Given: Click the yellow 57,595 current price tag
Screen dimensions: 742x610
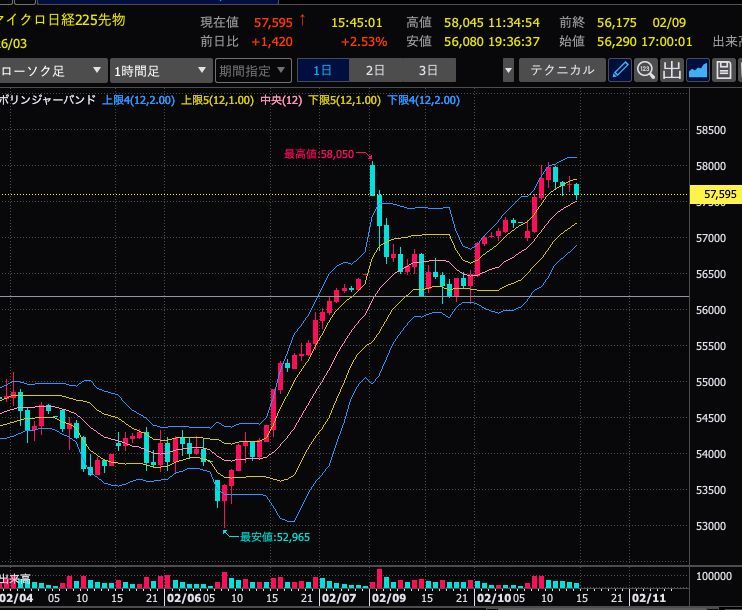Looking at the screenshot, I should [716, 194].
